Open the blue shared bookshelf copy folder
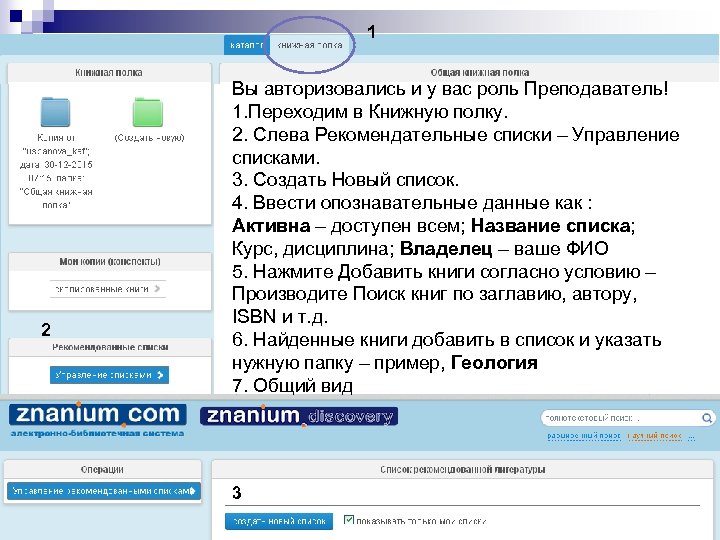Screen dimensions: 720x540 [55, 112]
